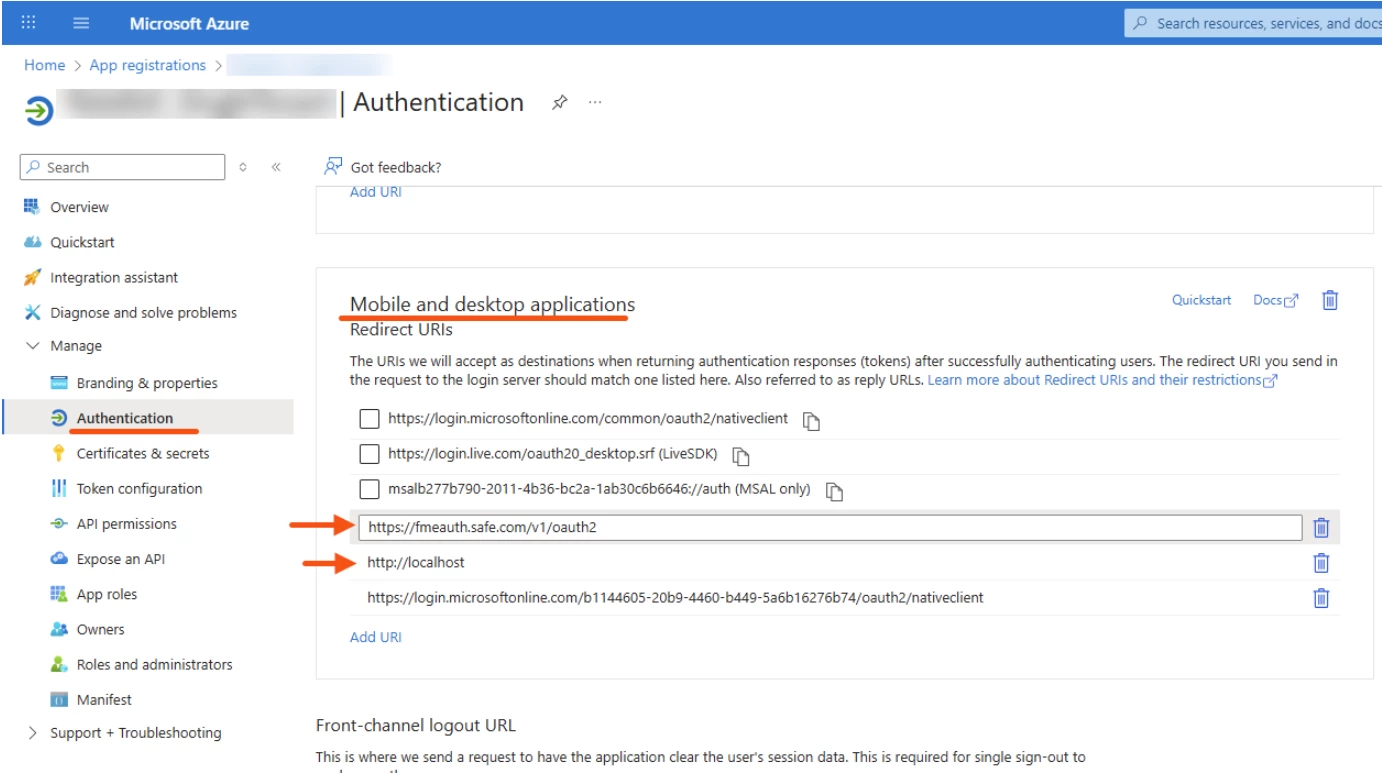This screenshot has height=781, width=1382.
Task: Enable the msal MSAL only checkbox
Action: pos(369,489)
